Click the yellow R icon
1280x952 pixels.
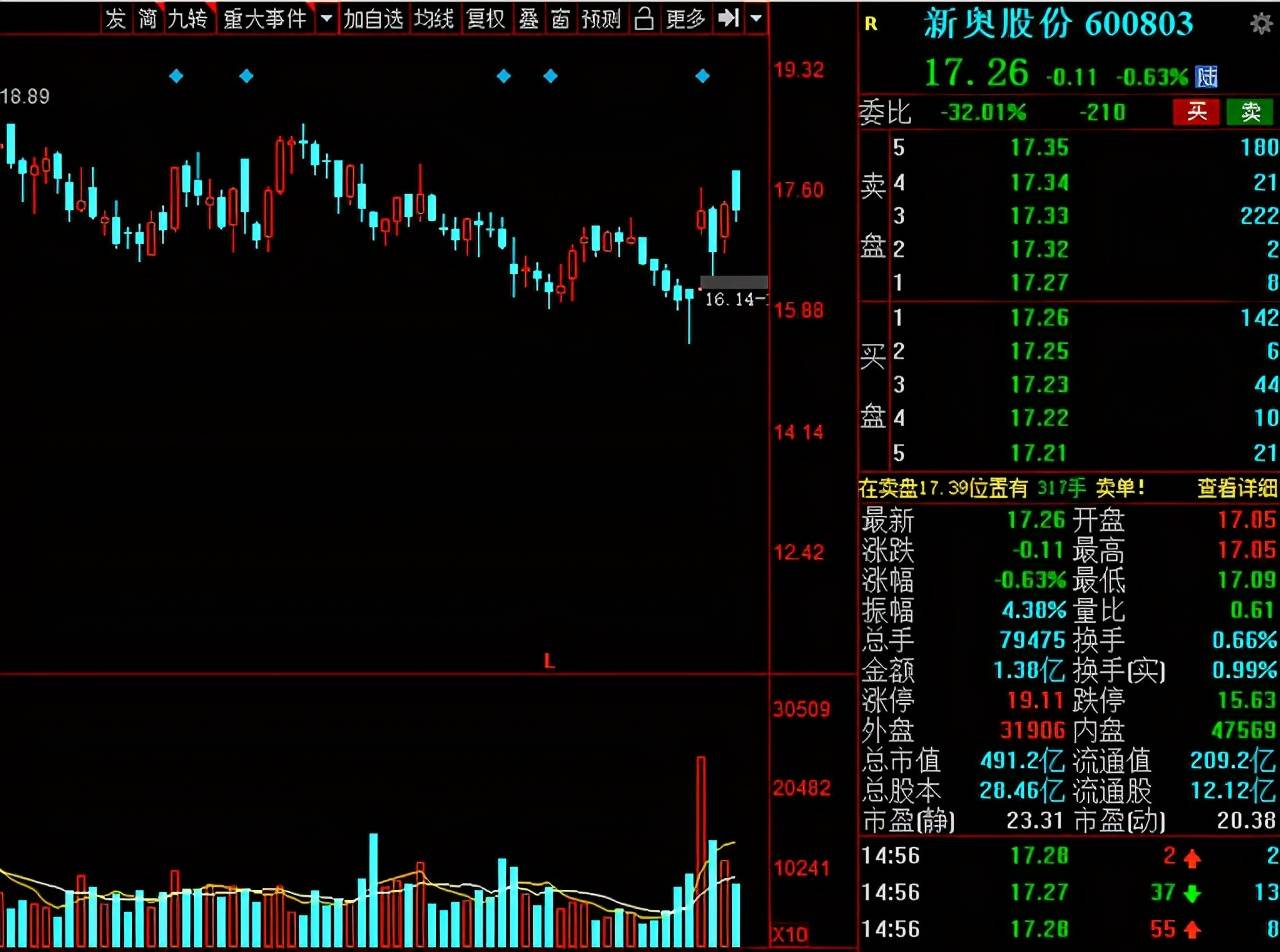[x=871, y=24]
